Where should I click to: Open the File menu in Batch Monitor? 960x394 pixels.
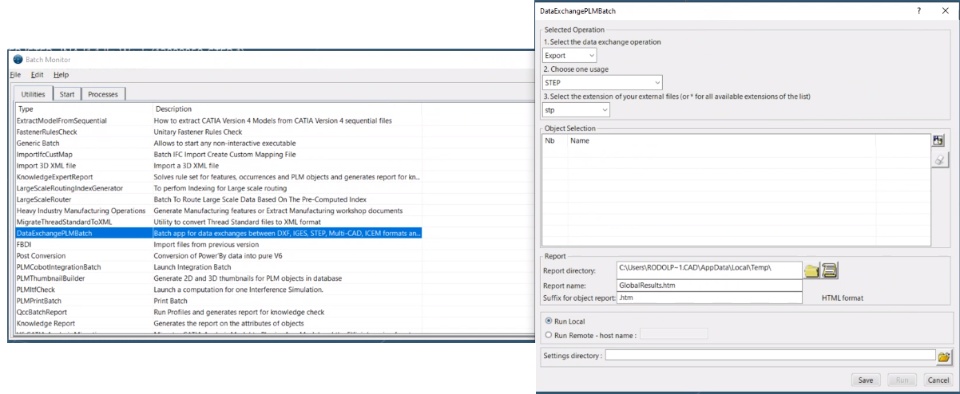coord(16,75)
